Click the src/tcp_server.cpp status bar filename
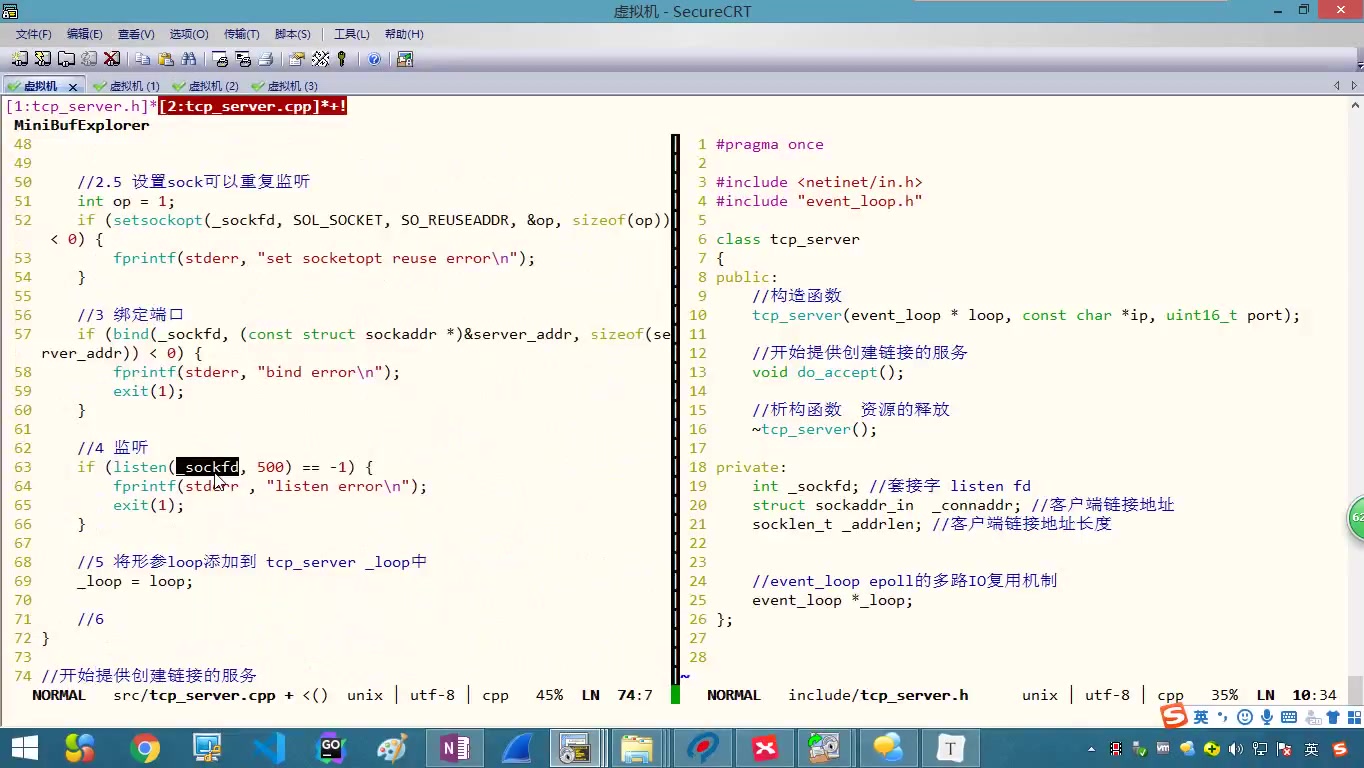The image size is (1364, 768). coord(194,695)
